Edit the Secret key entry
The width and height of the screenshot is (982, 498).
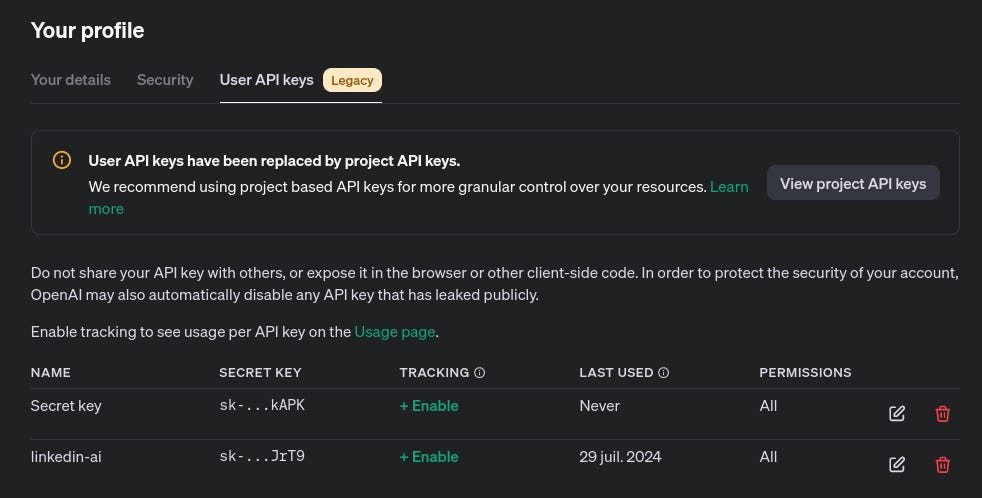(x=897, y=413)
